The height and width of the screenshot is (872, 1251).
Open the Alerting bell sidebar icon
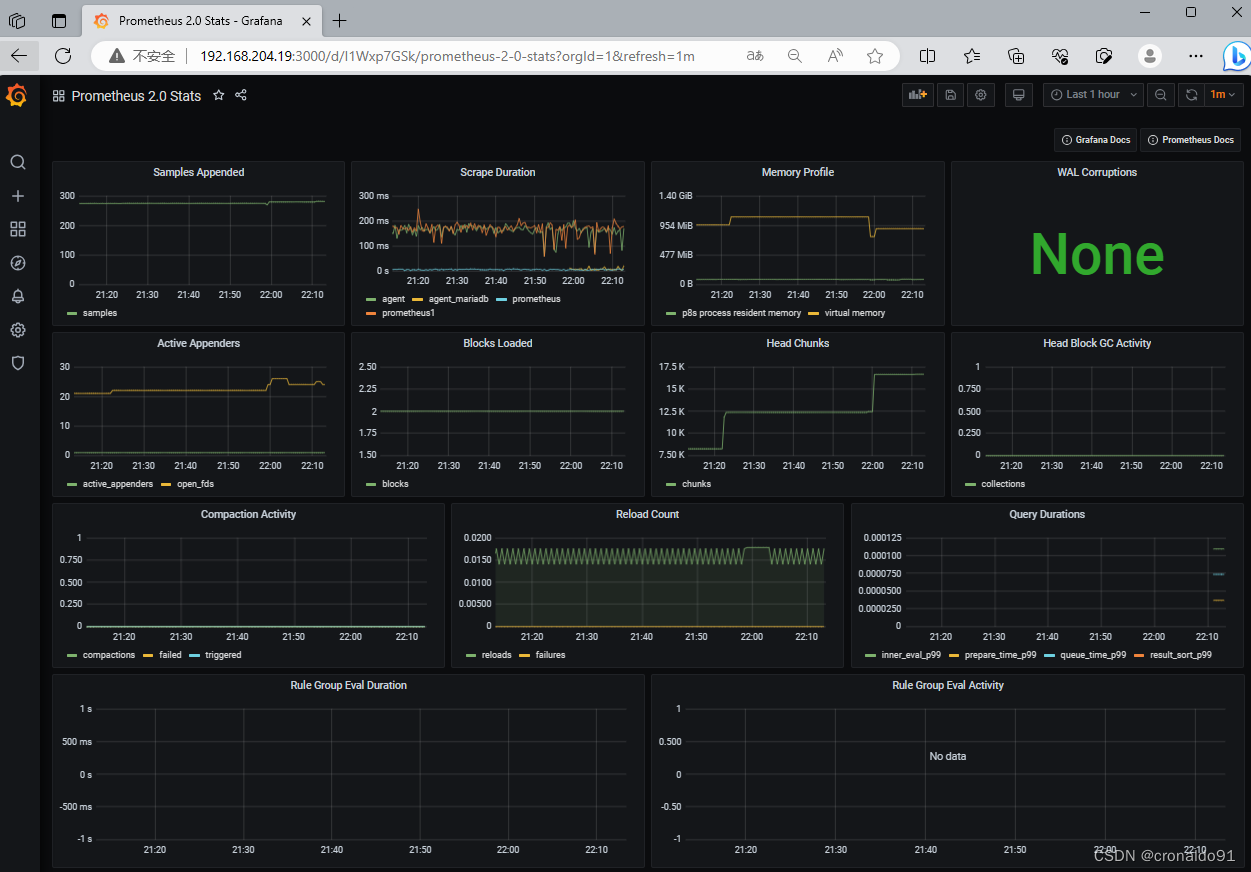pos(18,296)
